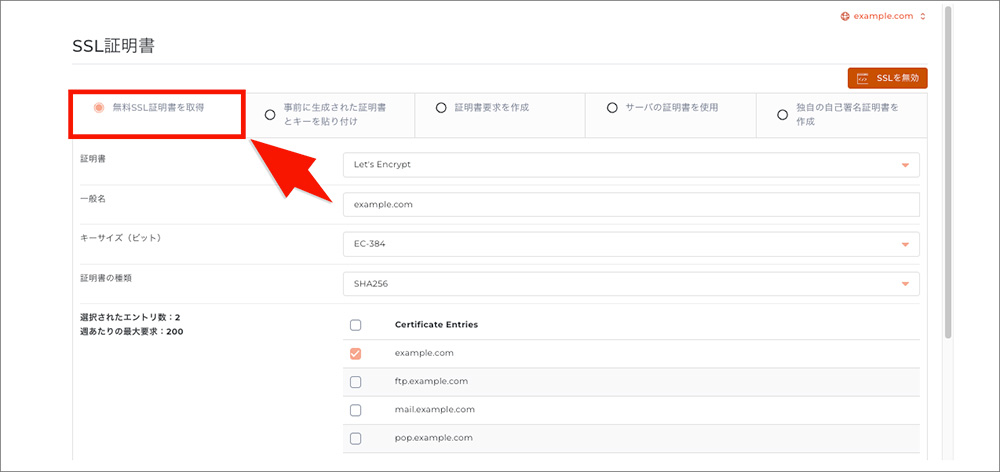The image size is (1000, 472).
Task: Click the pop.example.com entry text
Action: point(433,438)
